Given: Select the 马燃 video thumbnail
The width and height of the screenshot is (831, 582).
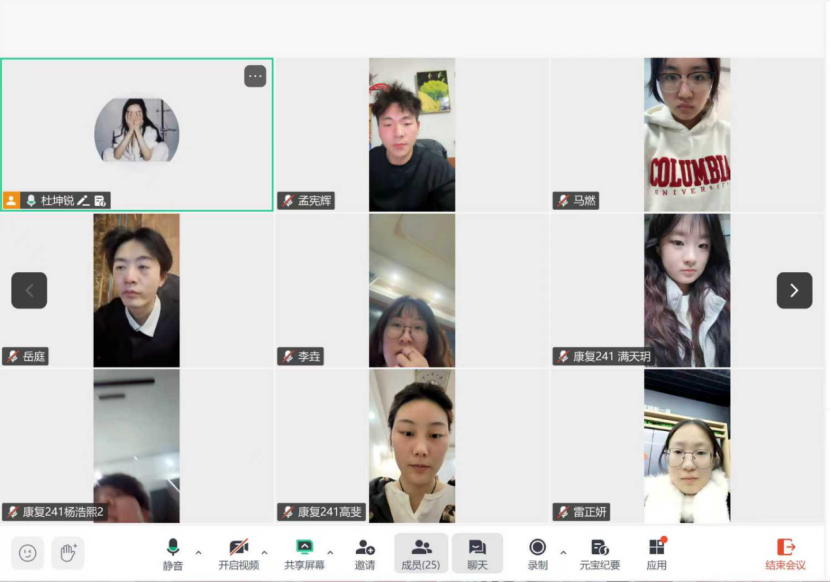Looking at the screenshot, I should (687, 134).
